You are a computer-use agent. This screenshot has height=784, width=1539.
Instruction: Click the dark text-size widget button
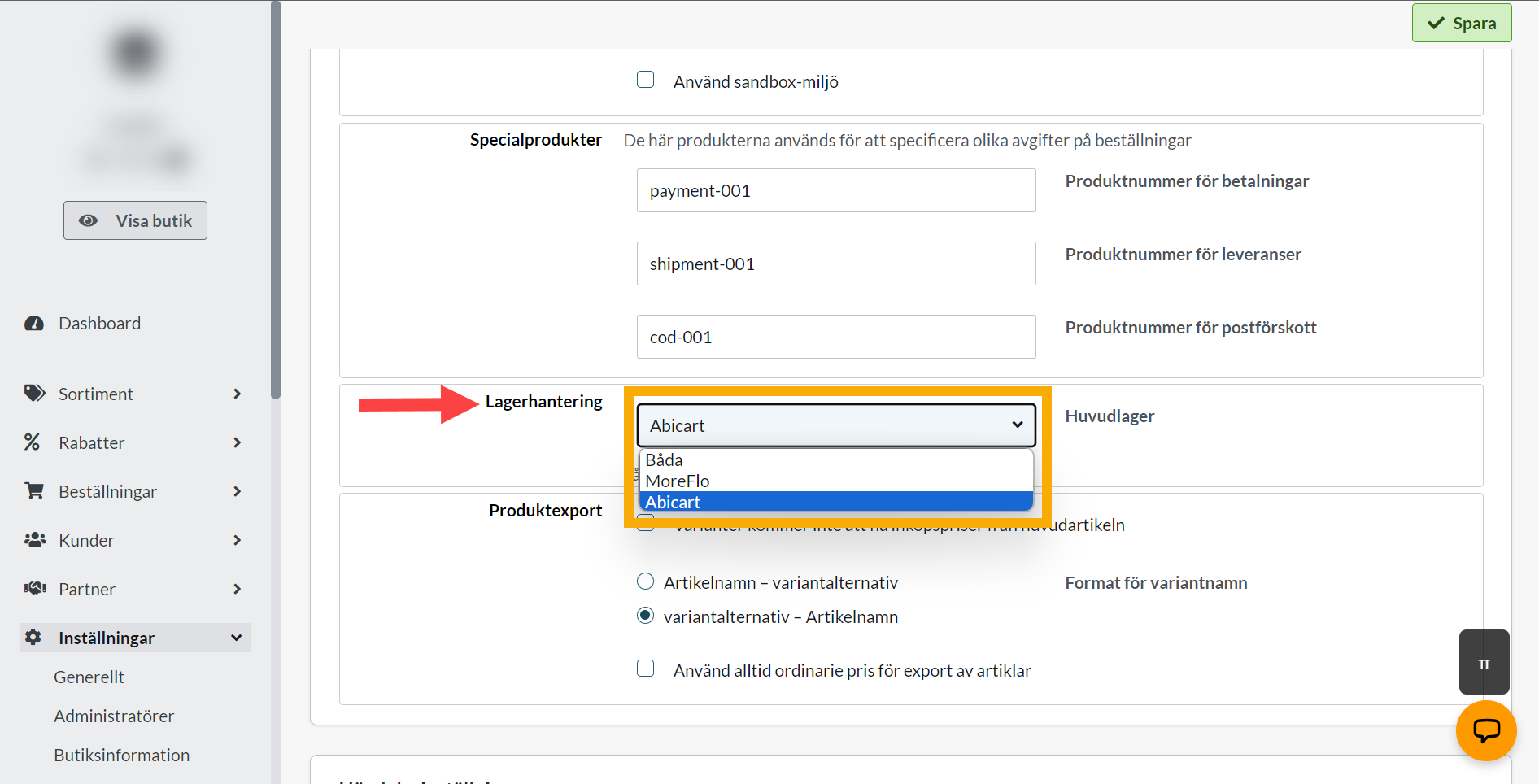(1485, 662)
